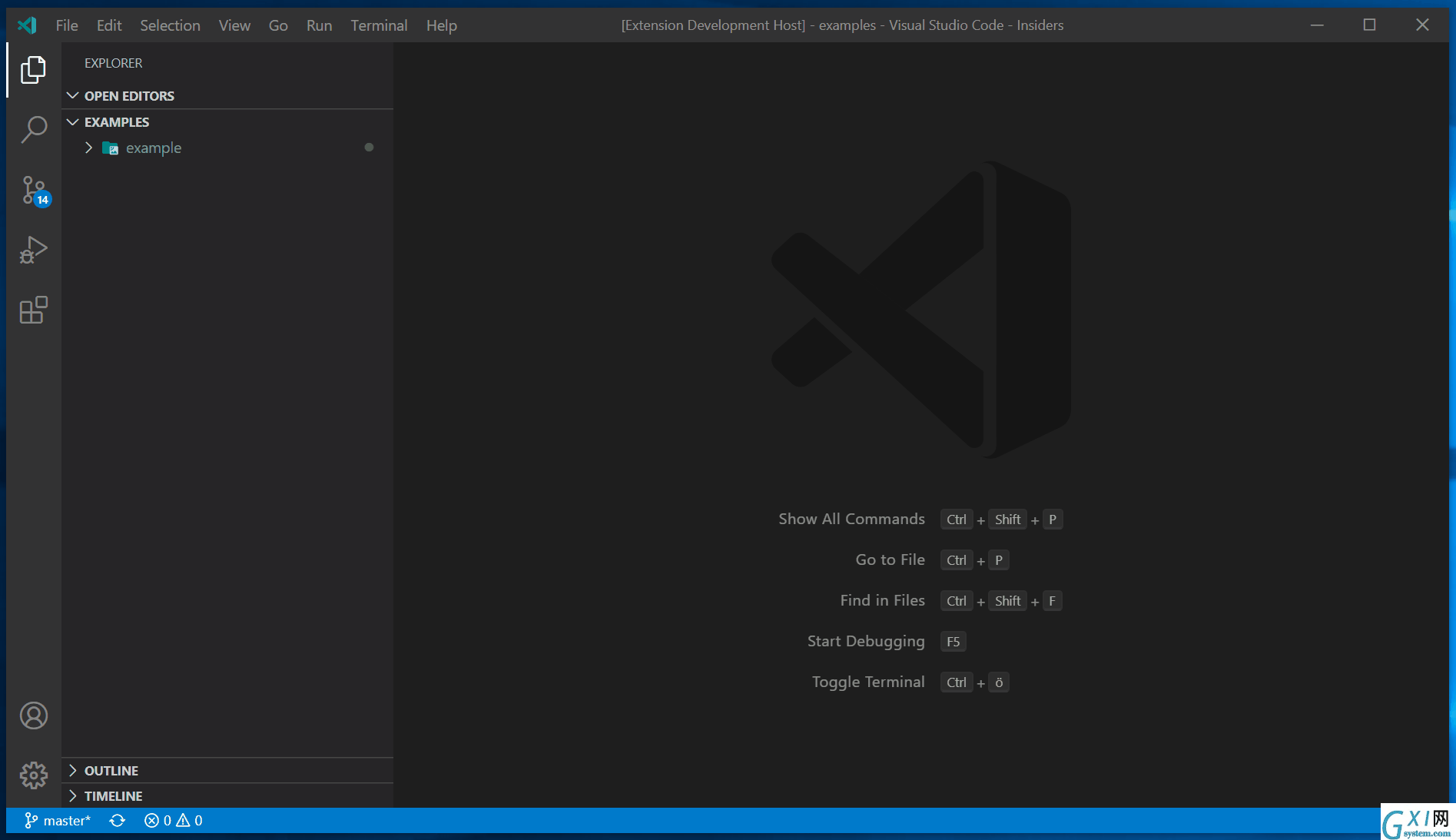Click the master* branch status item

coord(58,821)
